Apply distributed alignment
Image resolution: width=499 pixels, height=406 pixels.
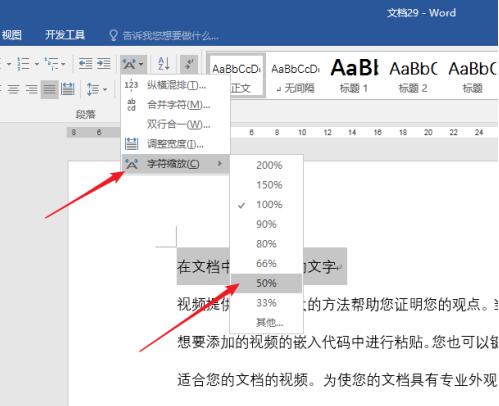click(68, 89)
